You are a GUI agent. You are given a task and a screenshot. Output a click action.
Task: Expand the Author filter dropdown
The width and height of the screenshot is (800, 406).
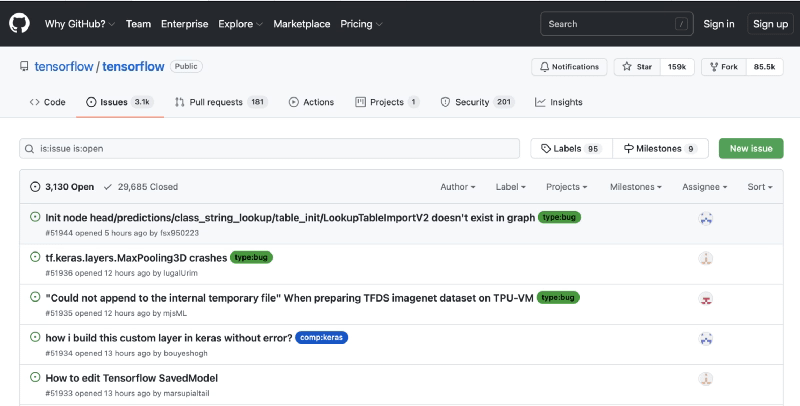click(458, 187)
